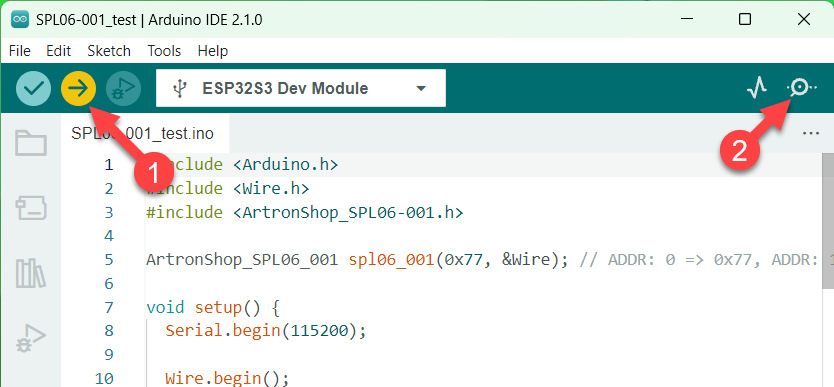Open the Serial Plotter icon
Screen dimensions: 834x387
(756, 88)
